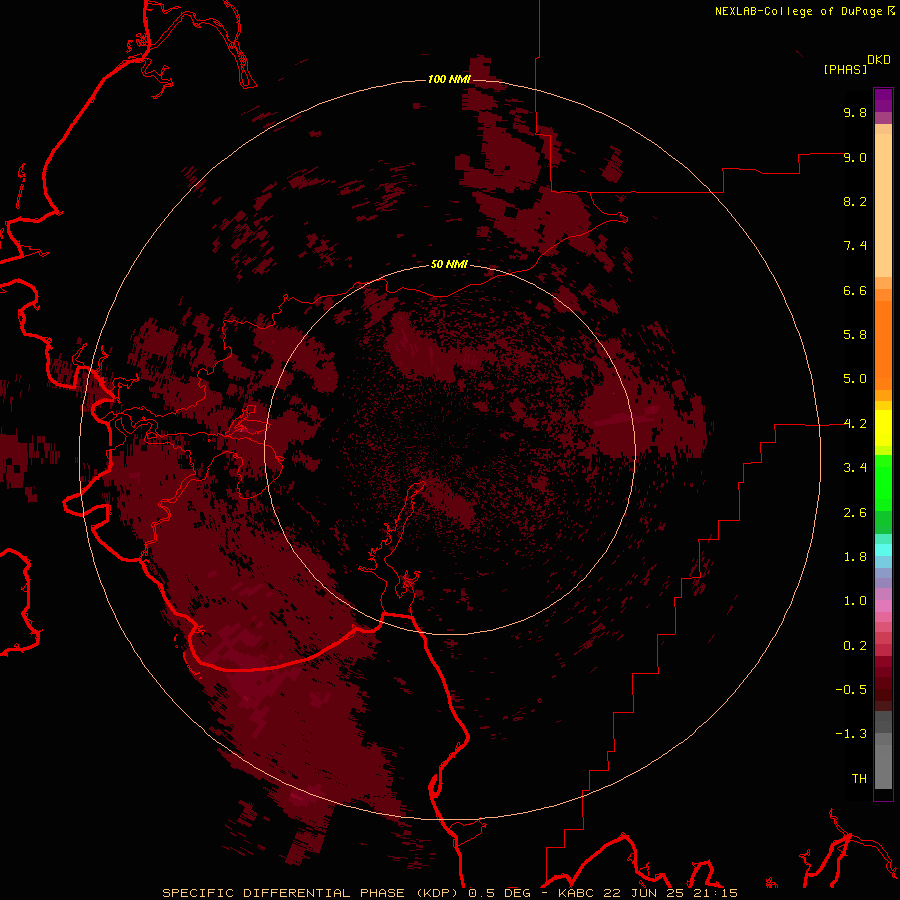Pick the bright green band on scale

pyautogui.click(x=883, y=482)
